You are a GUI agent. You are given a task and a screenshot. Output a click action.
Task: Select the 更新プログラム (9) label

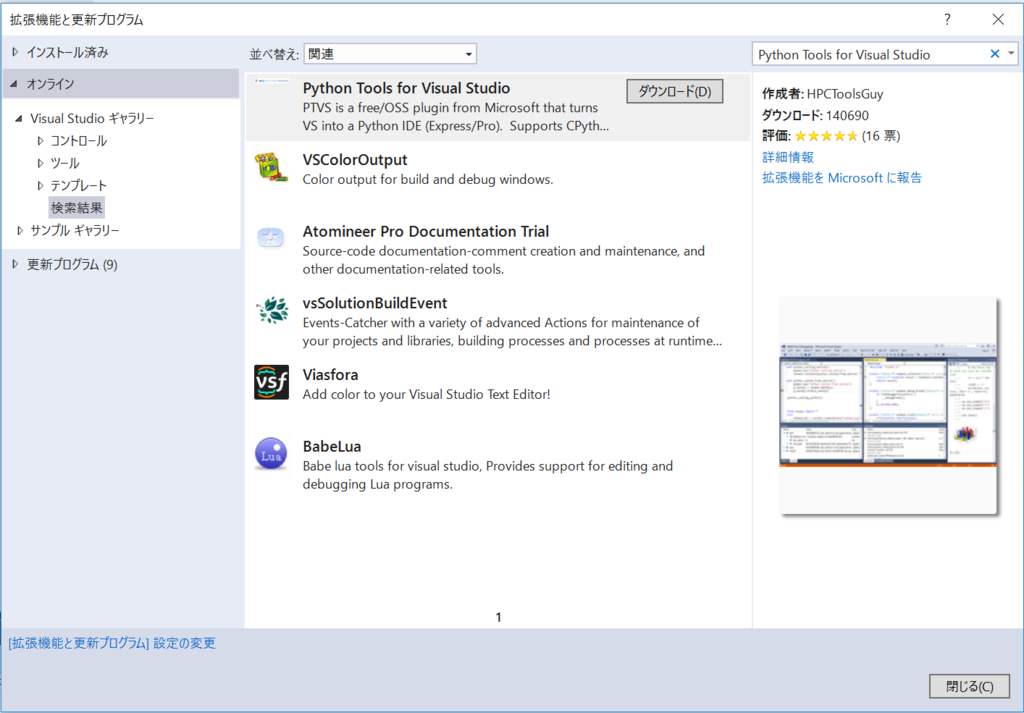pyautogui.click(x=72, y=264)
